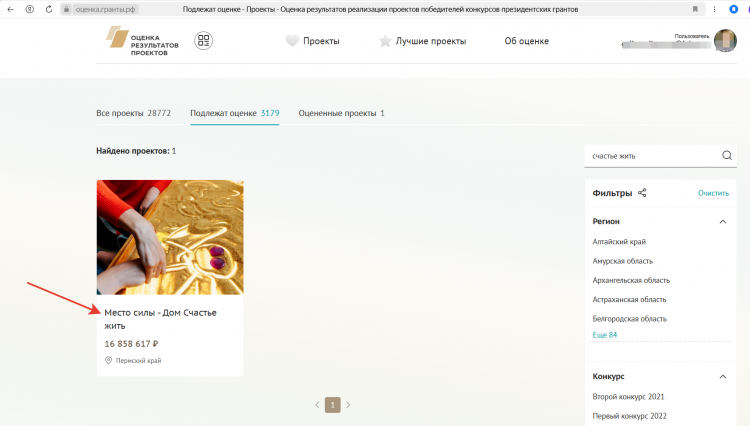This screenshot has height=426, width=750.
Task: Click the share icon beside Фильтры
Action: pyautogui.click(x=642, y=193)
